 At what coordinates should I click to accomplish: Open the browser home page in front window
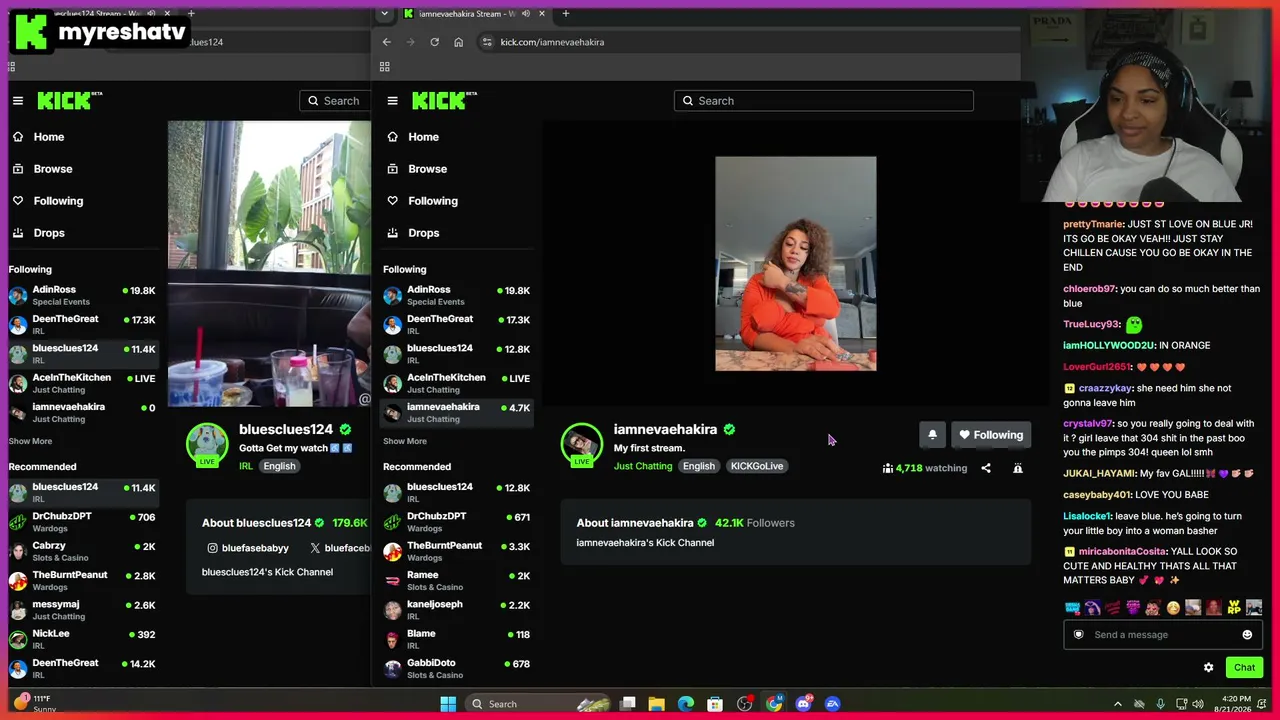pos(458,42)
